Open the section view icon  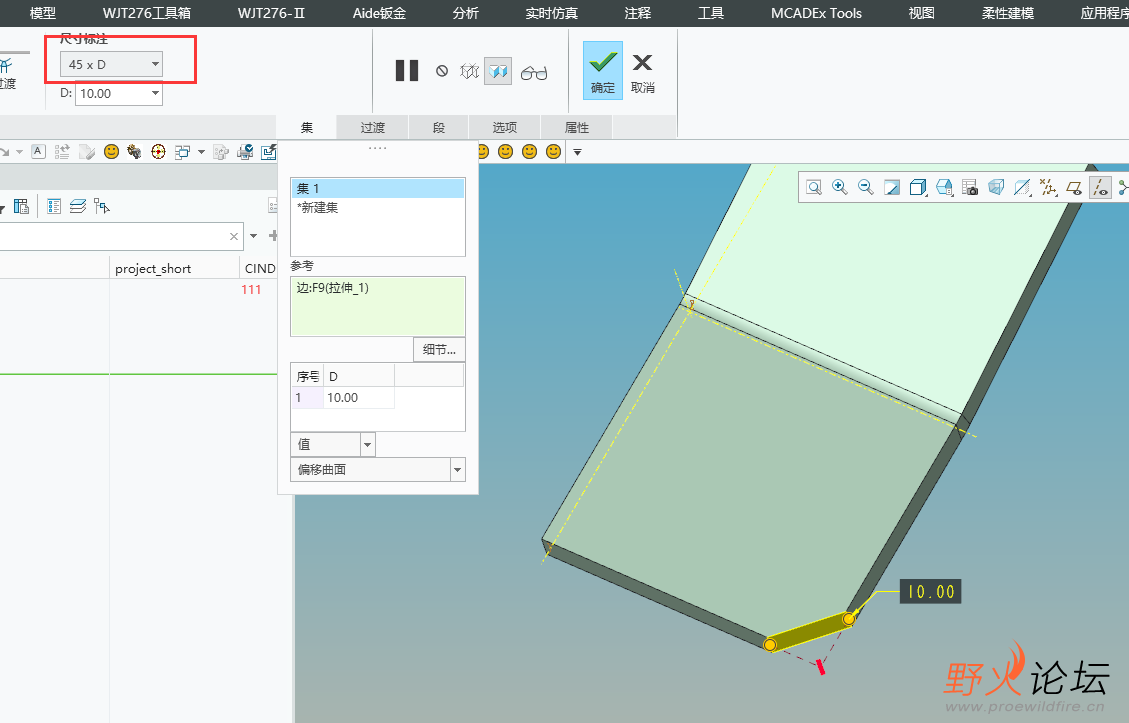click(x=1022, y=188)
